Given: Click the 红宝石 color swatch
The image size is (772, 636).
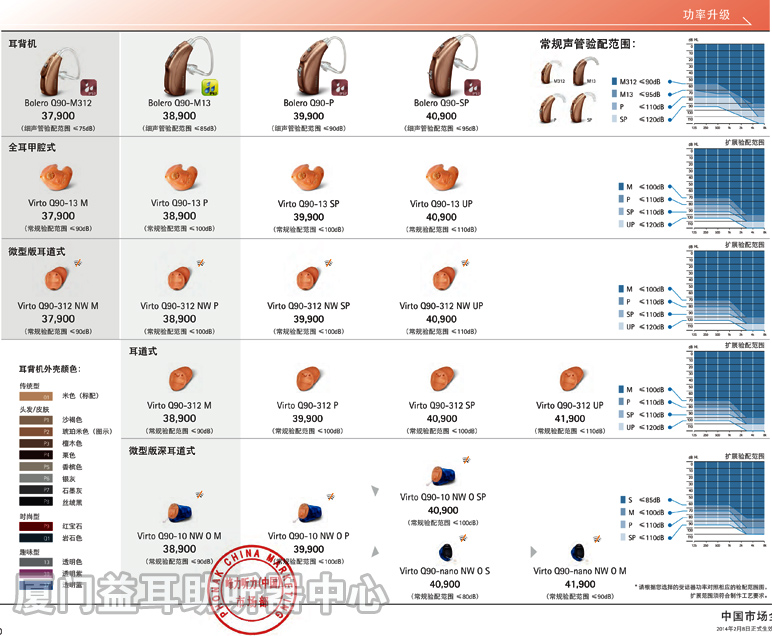Looking at the screenshot, I should coord(36,526).
